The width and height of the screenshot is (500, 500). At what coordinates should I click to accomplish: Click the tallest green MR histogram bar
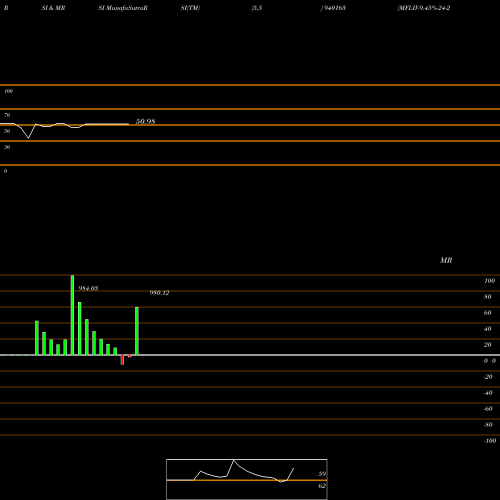(72, 315)
